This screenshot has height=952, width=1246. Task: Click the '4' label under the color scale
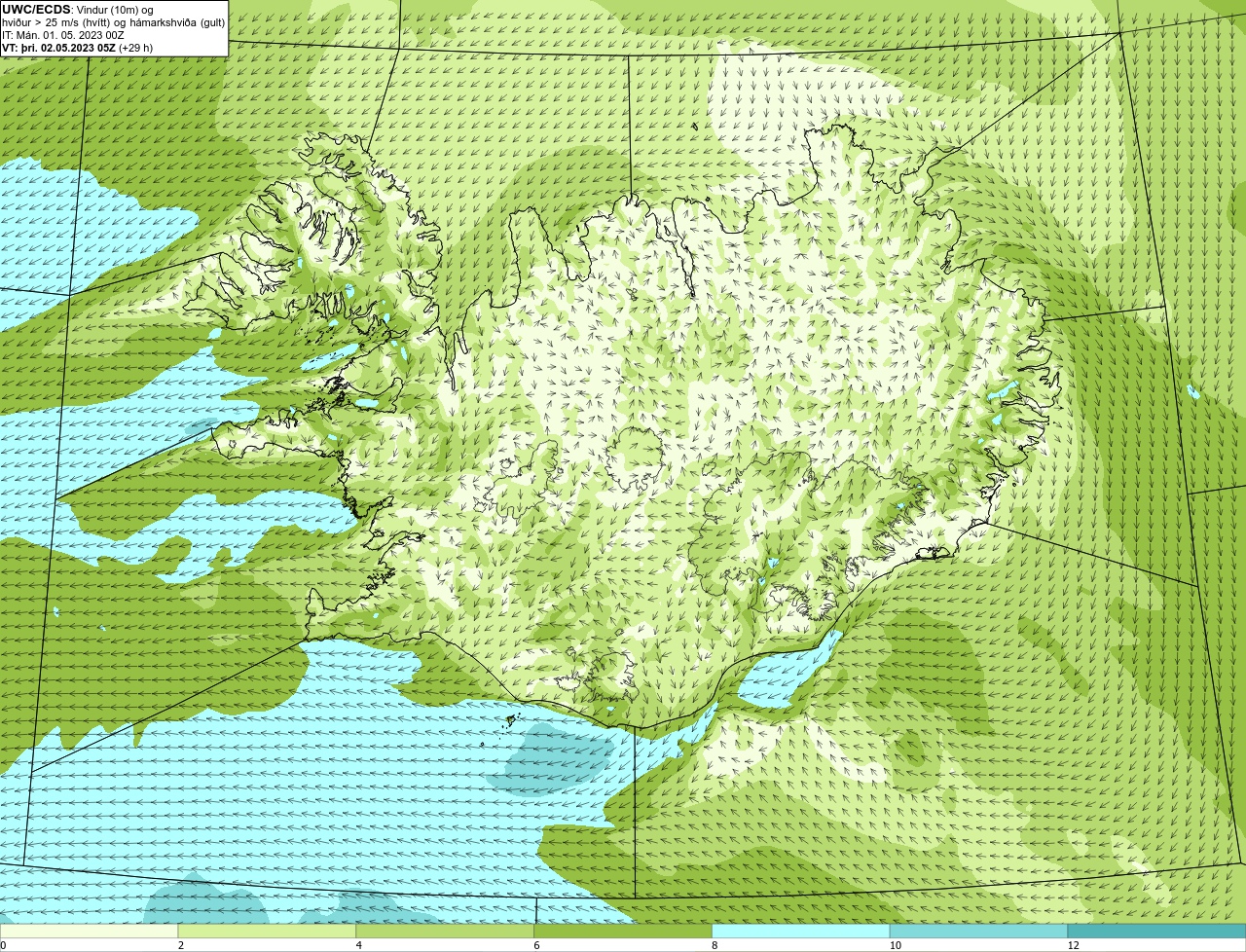click(359, 945)
